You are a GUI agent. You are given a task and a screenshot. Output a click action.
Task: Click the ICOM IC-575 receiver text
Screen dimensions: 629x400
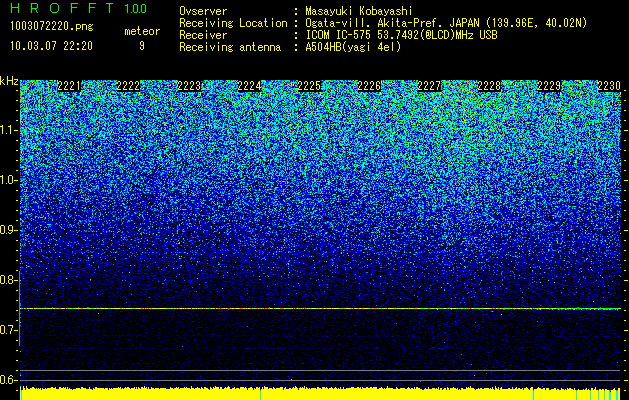[x=401, y=35]
